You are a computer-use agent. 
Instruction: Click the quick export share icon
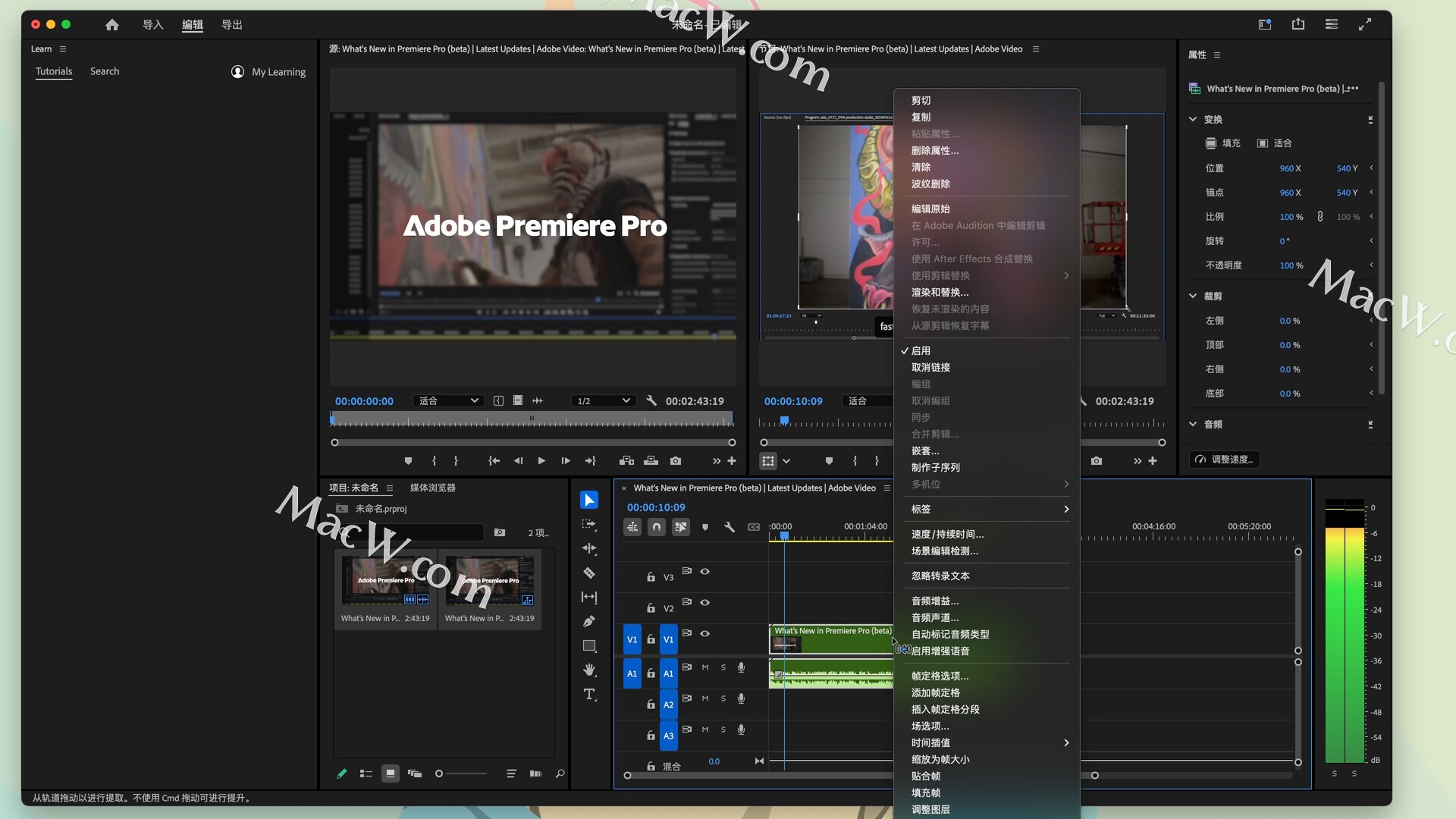pos(1298,24)
